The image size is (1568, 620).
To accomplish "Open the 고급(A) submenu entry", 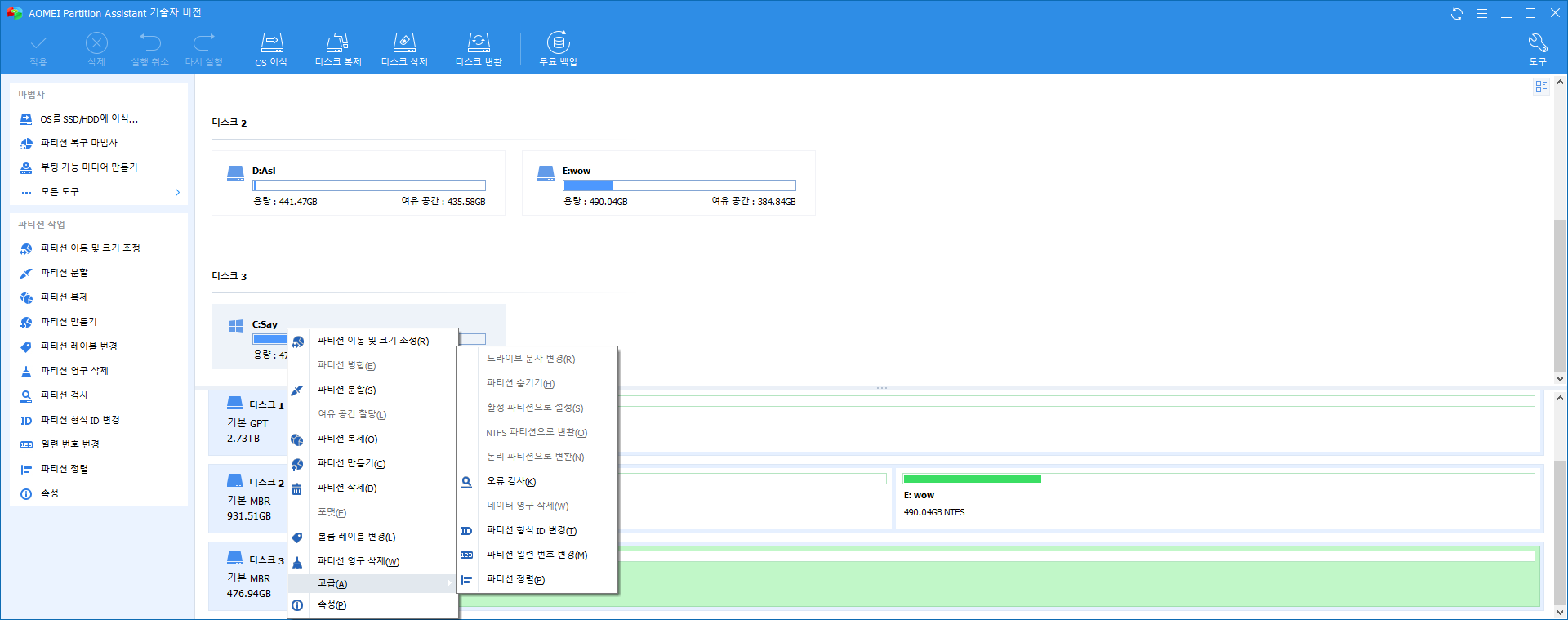I will 372,583.
